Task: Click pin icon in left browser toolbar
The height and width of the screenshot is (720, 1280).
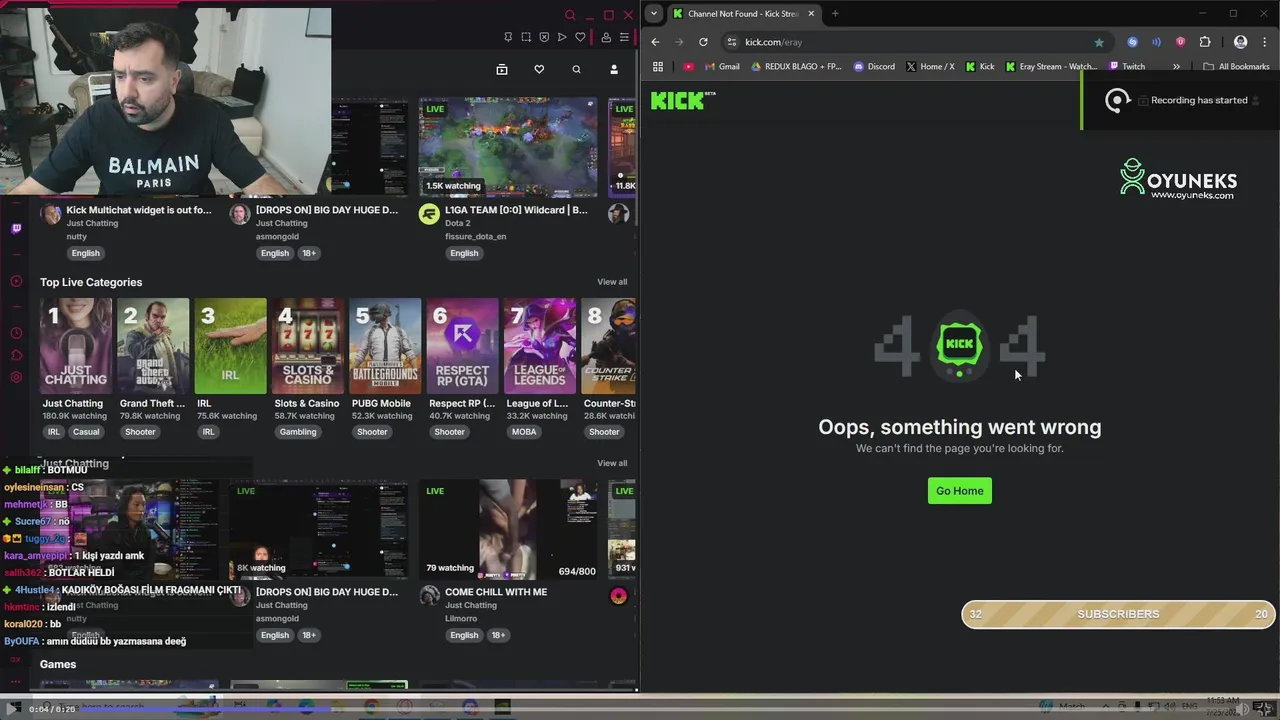Action: coord(508,37)
